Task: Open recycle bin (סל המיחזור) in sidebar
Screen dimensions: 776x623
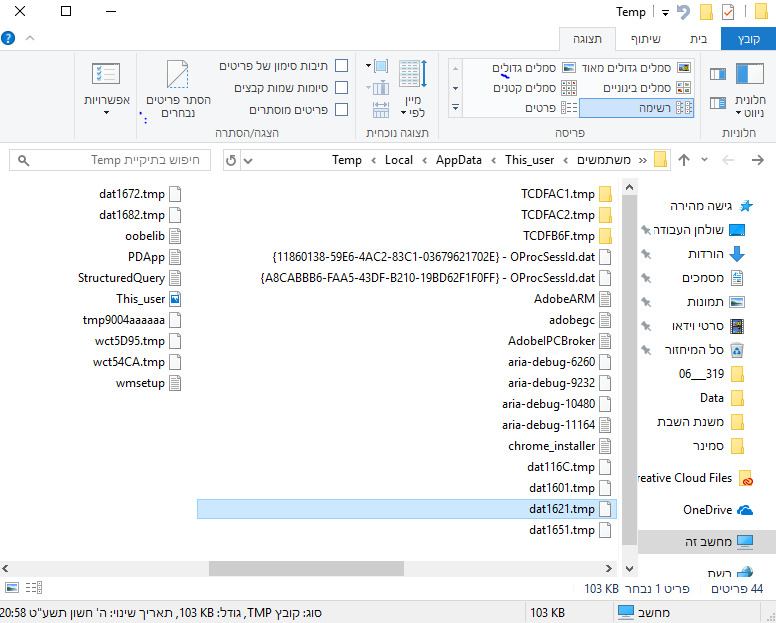Action: pyautogui.click(x=704, y=350)
